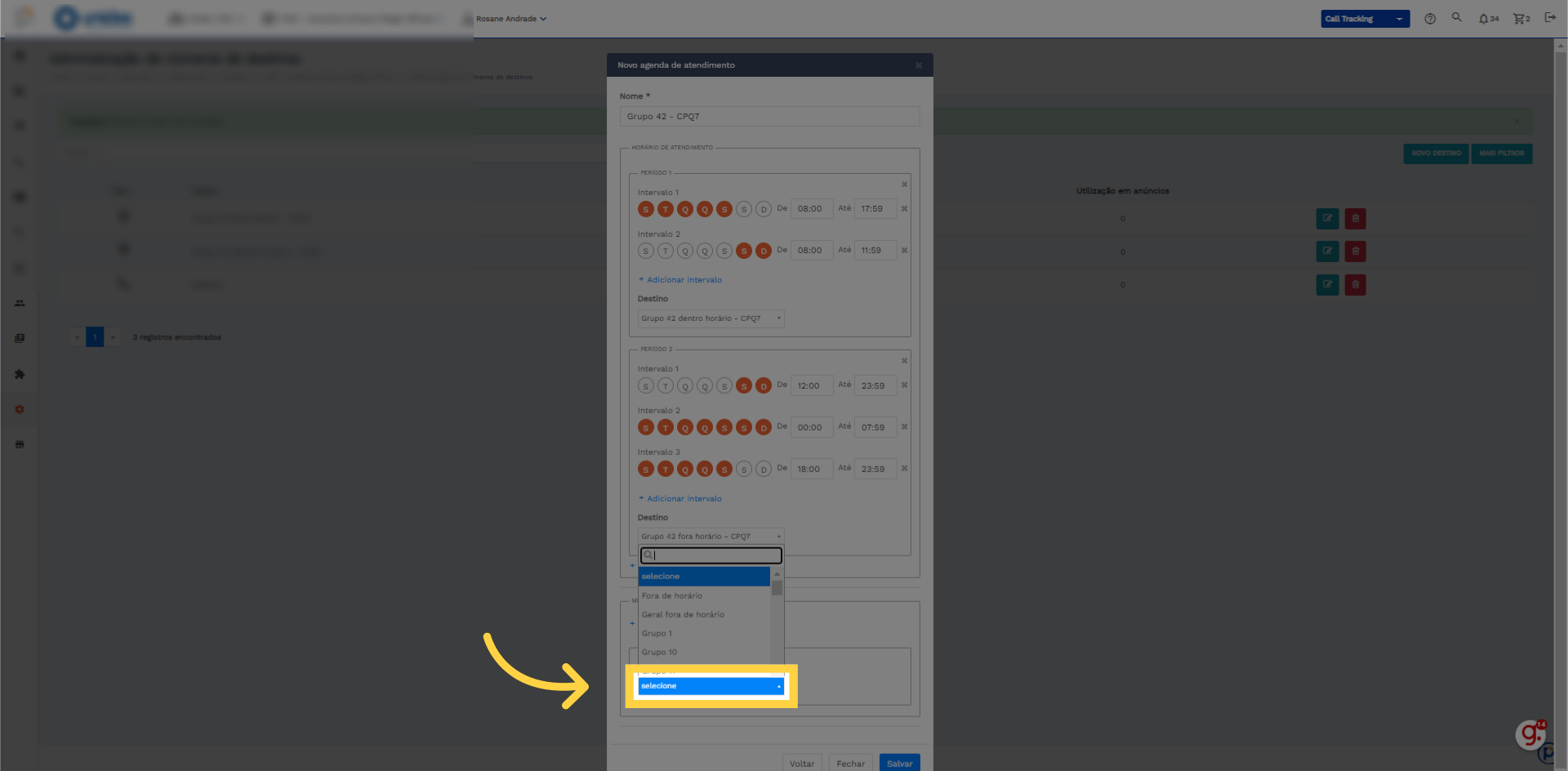Open the floating g widget with 14 badge
This screenshot has width=1568, height=771.
1530,734
